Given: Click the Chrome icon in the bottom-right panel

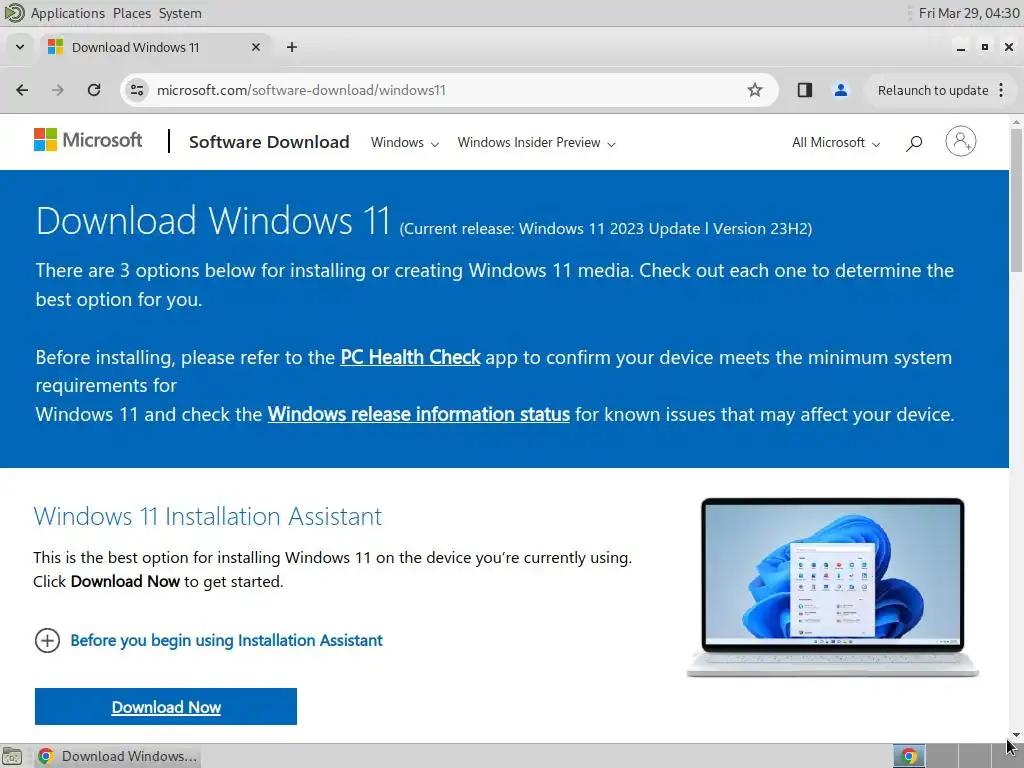Looking at the screenshot, I should tap(908, 756).
